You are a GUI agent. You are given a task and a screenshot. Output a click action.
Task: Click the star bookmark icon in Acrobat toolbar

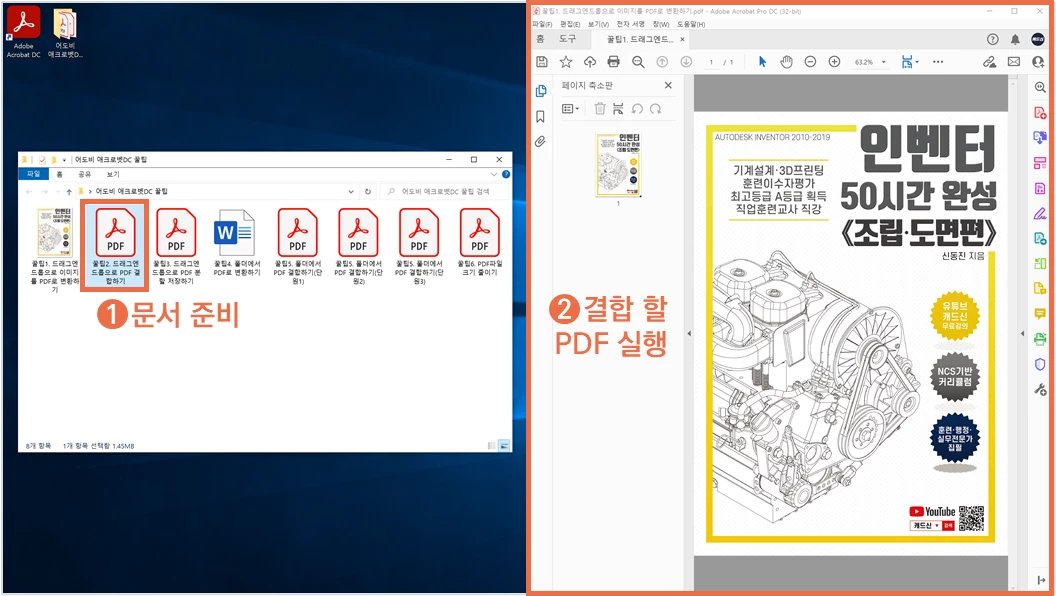(x=566, y=62)
